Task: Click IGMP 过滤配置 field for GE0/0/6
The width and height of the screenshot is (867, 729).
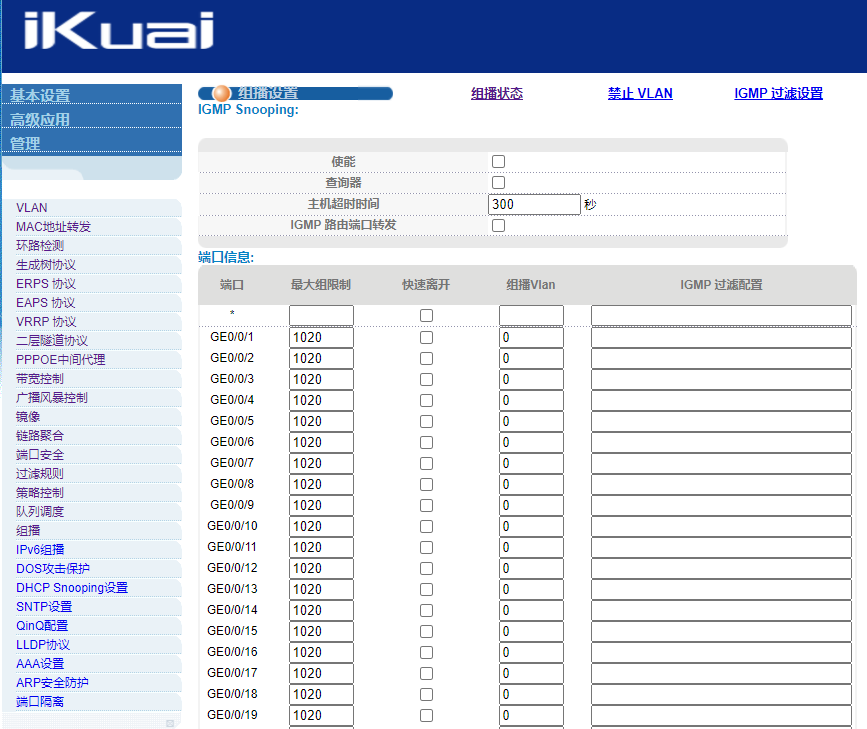Action: coord(721,442)
